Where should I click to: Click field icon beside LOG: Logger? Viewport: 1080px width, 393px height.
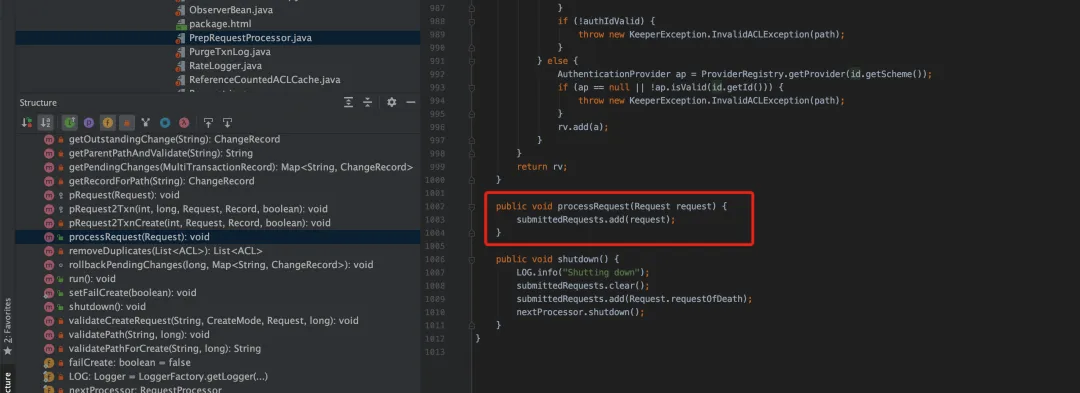49,376
